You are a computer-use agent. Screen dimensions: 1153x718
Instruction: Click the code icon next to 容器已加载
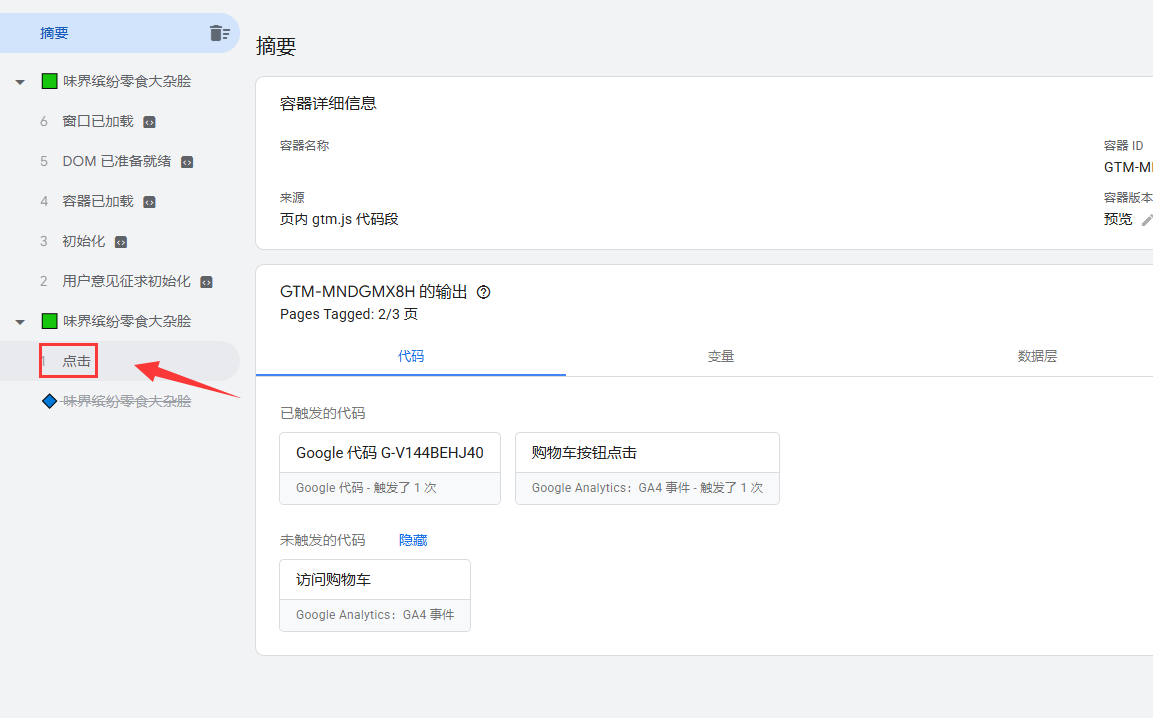click(x=149, y=202)
